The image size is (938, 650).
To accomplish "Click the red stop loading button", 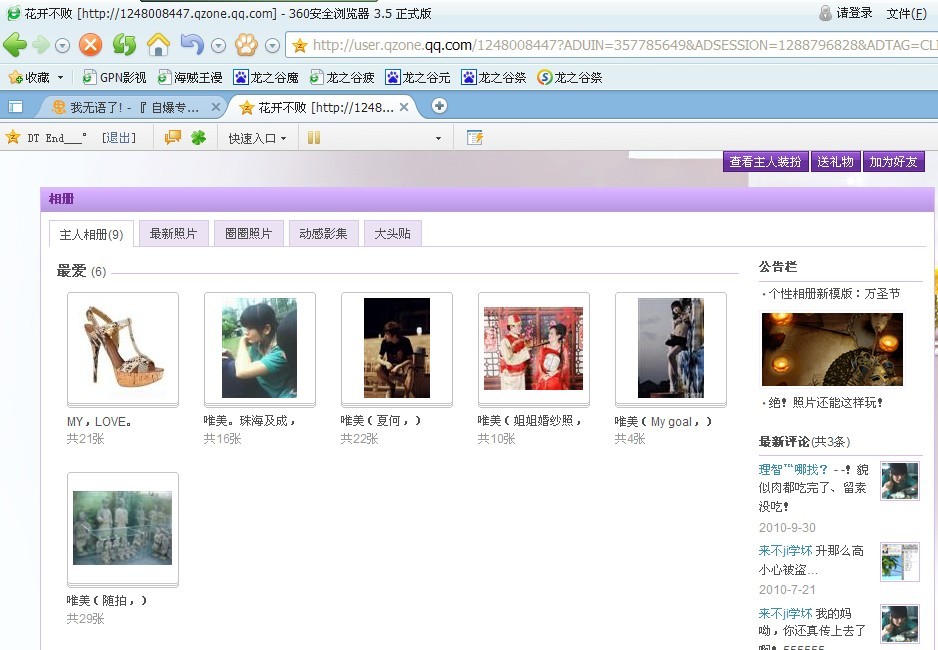I will 90,45.
